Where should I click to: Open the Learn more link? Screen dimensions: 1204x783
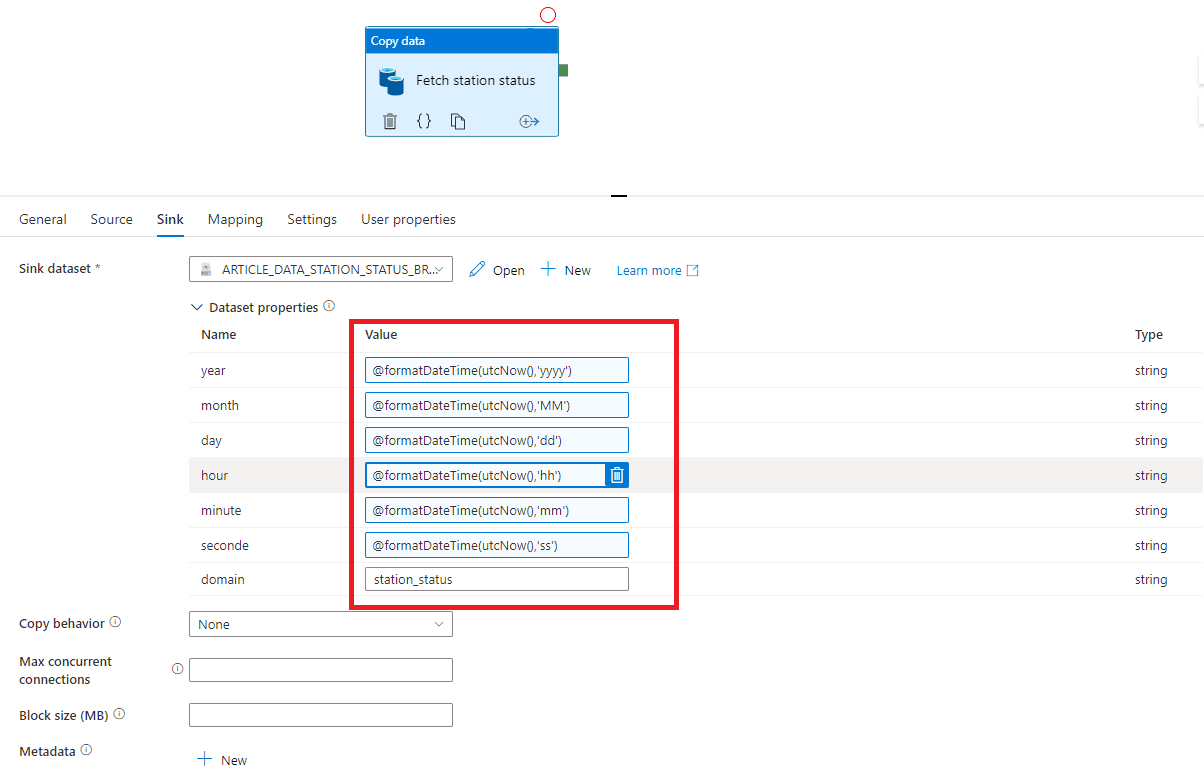pos(657,270)
